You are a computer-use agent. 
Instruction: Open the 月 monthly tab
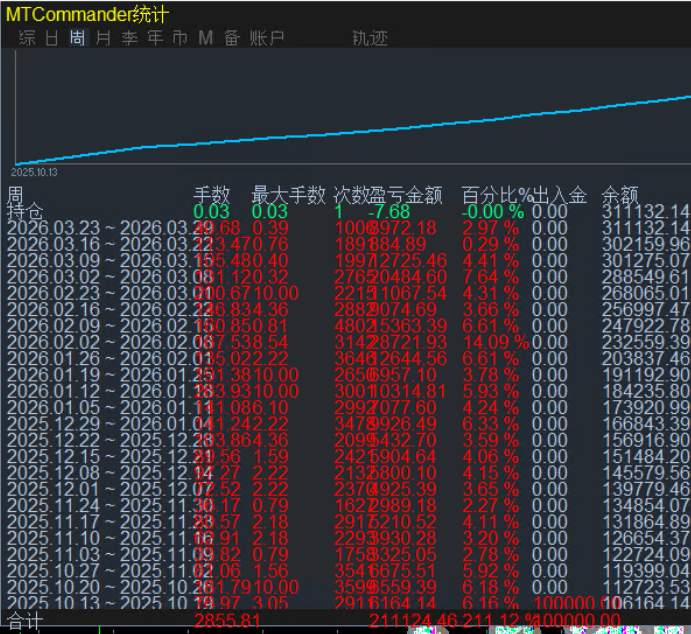[x=103, y=38]
